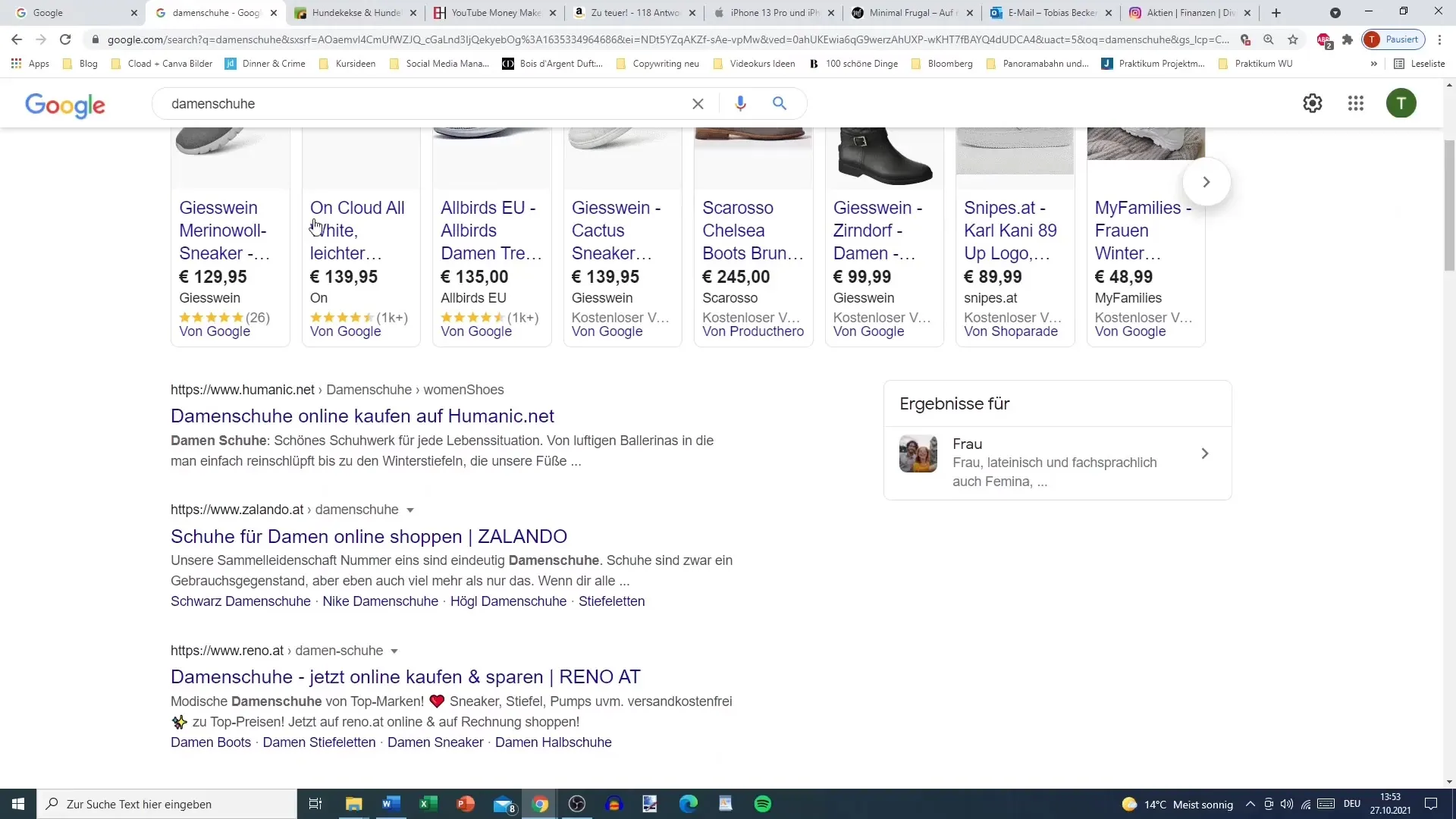The width and height of the screenshot is (1456, 819).
Task: Expand the reno.at result options arrow
Action: click(x=394, y=651)
